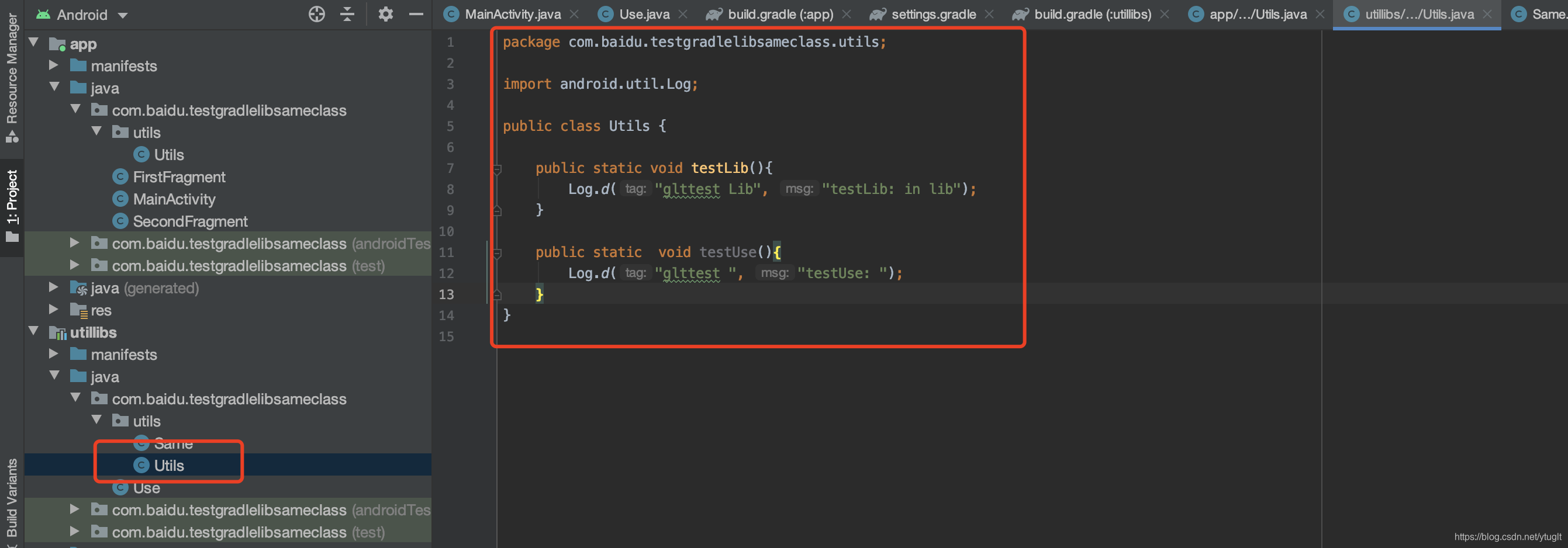Select the MainActivity class in tree
This screenshot has width=1568, height=548.
point(174,199)
